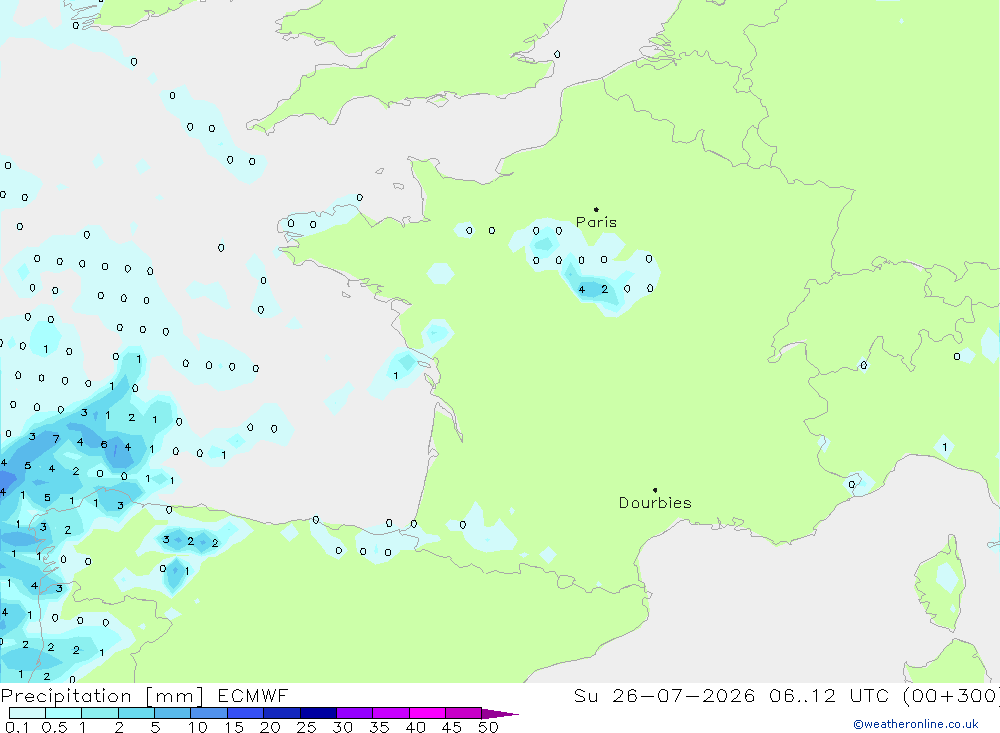Click the Precipitation [mm] ECMWF title
Viewport: 1000px width, 733px height.
(x=144, y=695)
